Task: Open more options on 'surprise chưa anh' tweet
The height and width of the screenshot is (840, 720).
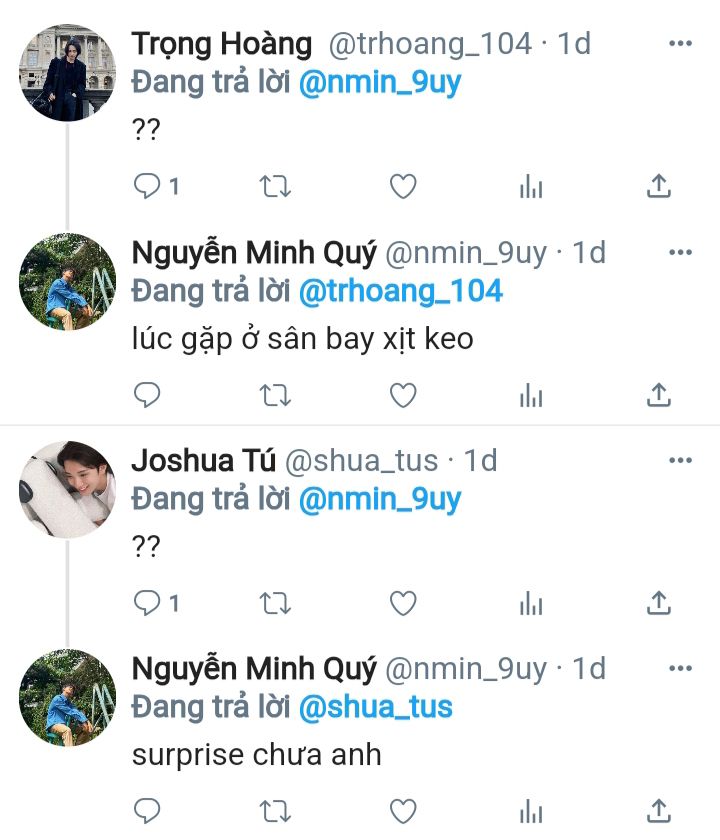Action: 680,669
